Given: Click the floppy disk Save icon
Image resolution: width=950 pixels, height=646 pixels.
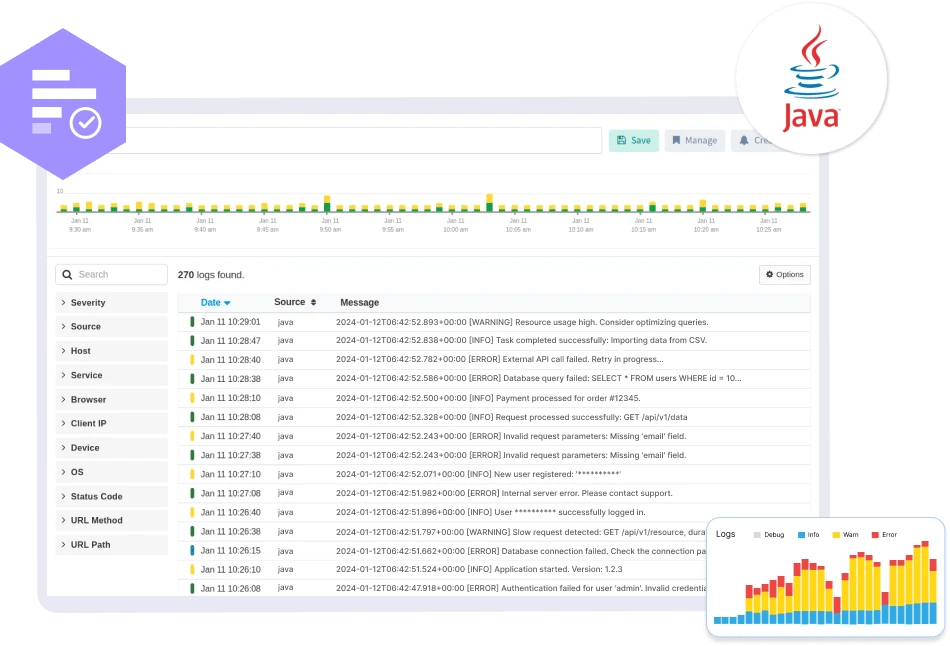Looking at the screenshot, I should (x=622, y=141).
